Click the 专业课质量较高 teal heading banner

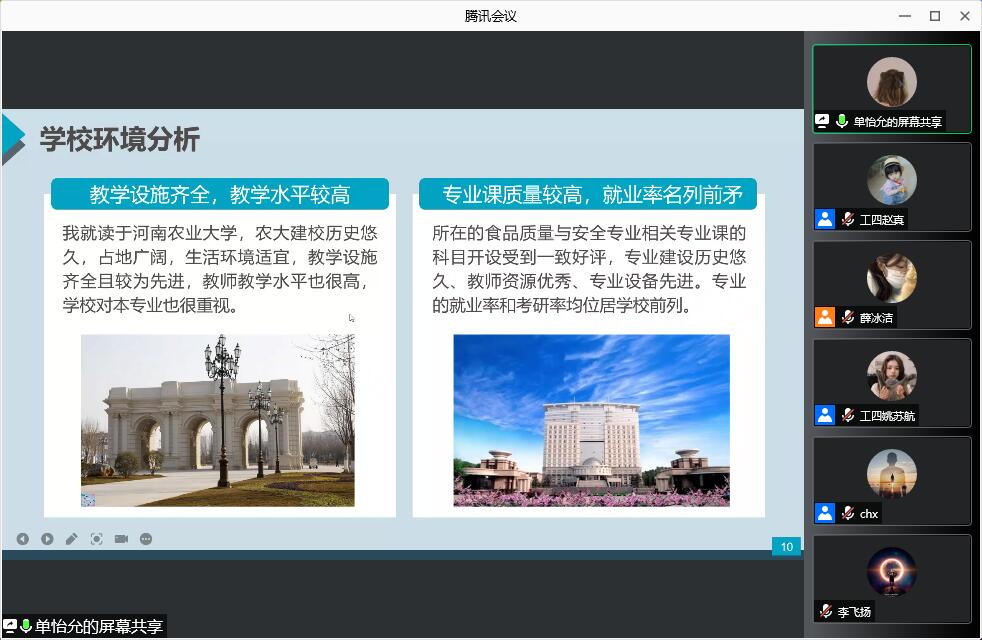[x=588, y=194]
